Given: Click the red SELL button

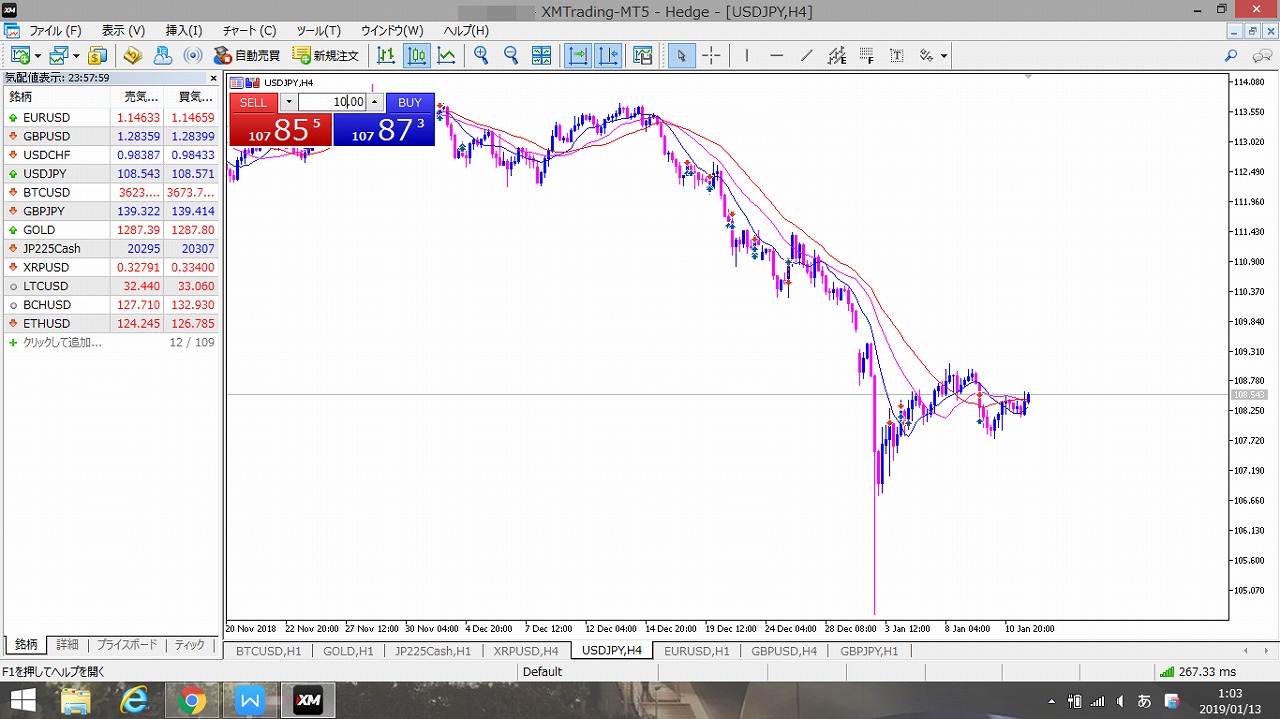Looking at the screenshot, I should (x=253, y=102).
